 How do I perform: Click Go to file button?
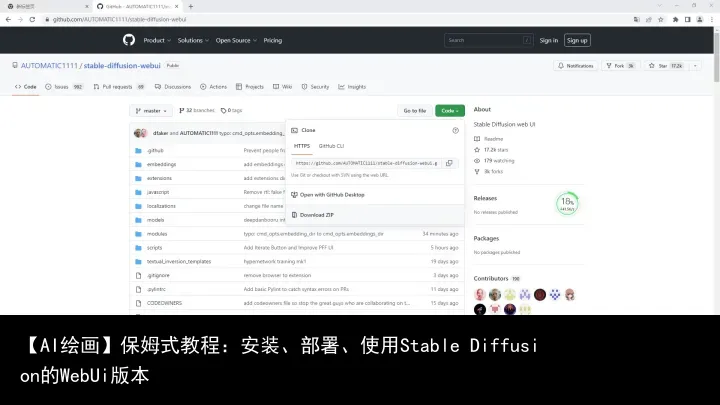tap(415, 111)
